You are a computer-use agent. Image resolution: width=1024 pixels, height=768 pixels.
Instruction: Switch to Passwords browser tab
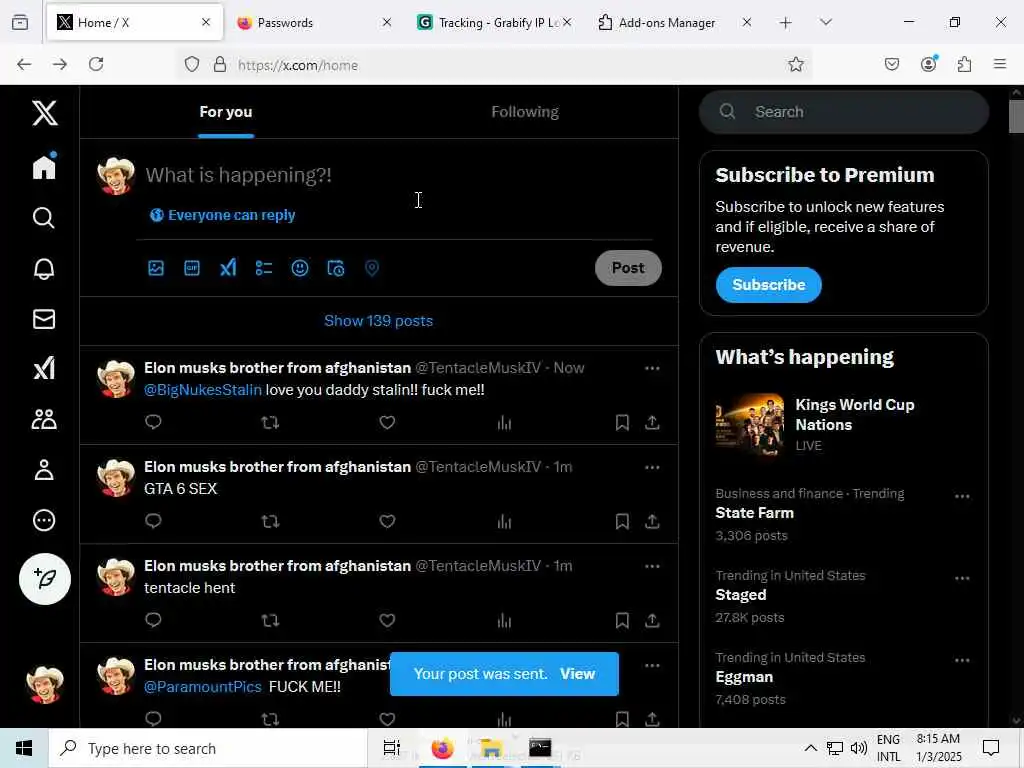coord(314,23)
